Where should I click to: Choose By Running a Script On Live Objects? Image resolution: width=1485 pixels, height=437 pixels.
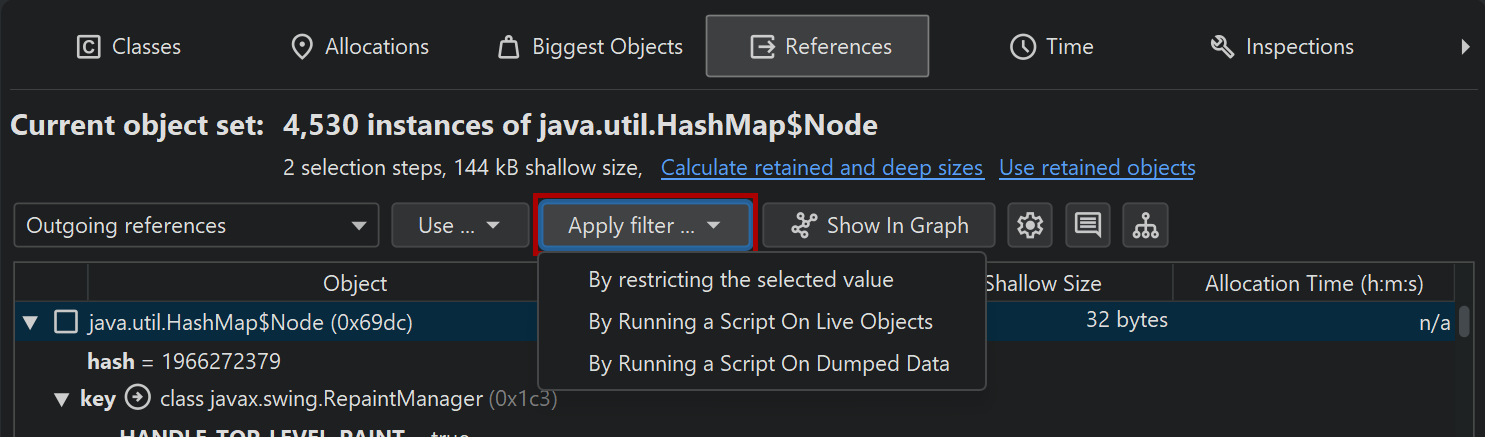(x=760, y=322)
